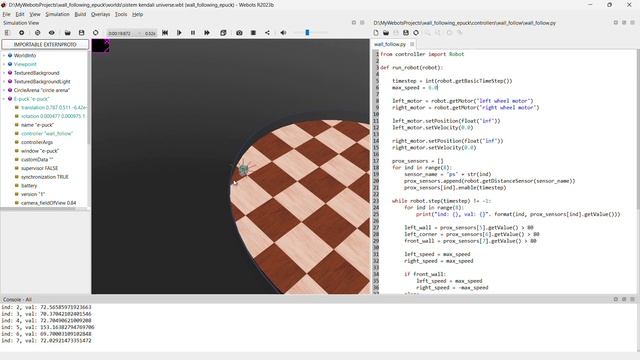
Task: Select the supervisor FALSE field
Action: tap(40, 168)
